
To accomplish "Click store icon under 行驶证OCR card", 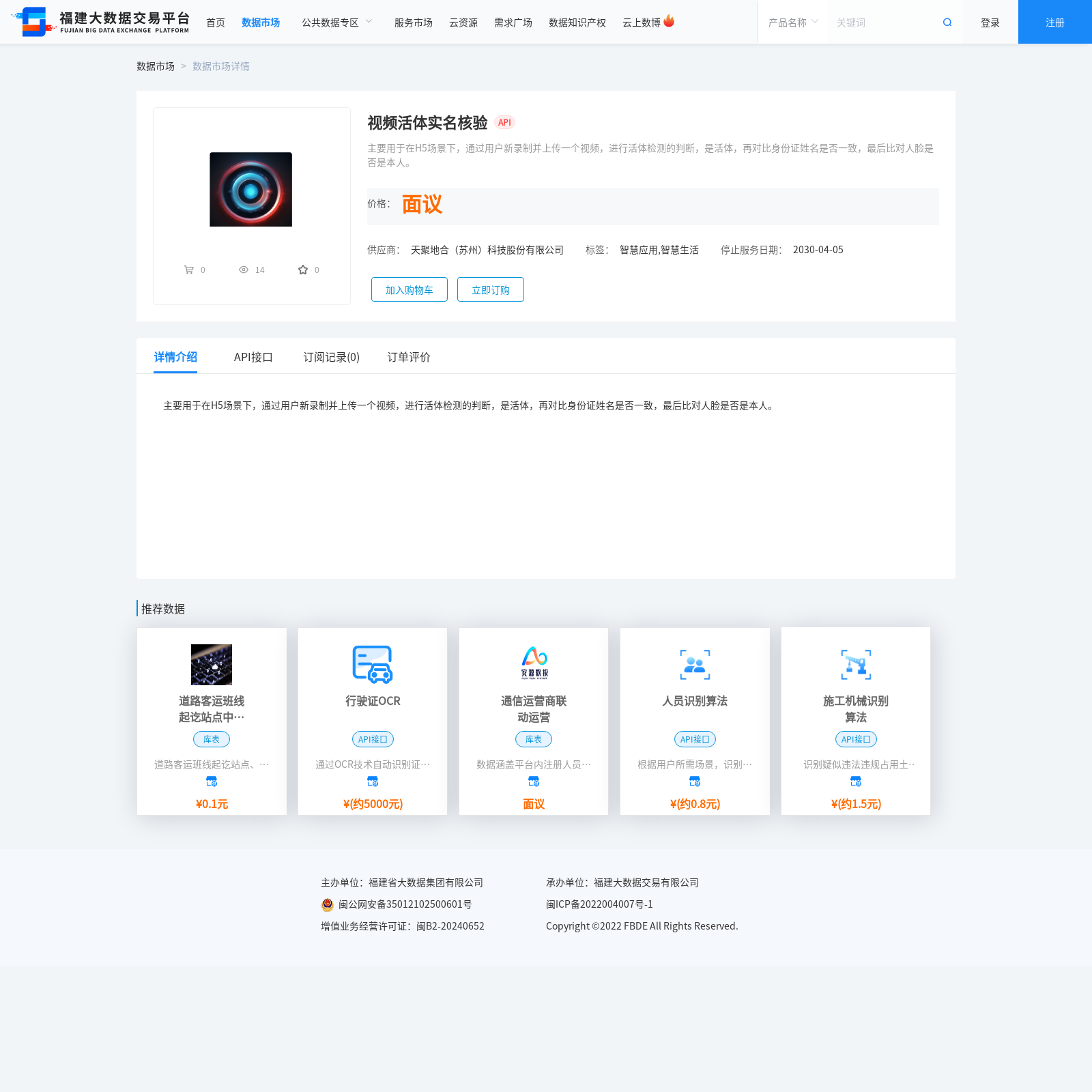I will (373, 781).
